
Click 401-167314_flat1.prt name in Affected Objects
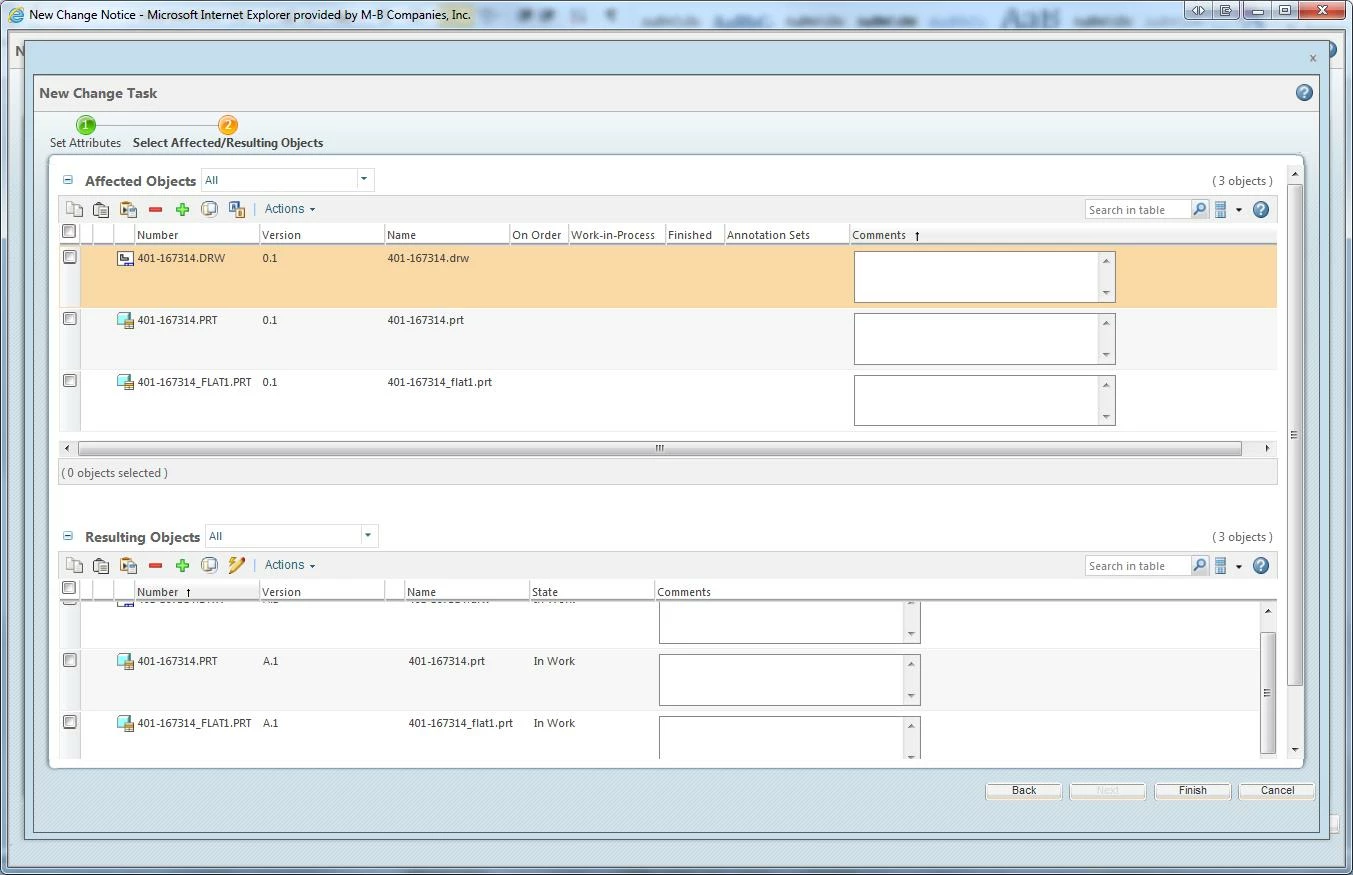440,382
